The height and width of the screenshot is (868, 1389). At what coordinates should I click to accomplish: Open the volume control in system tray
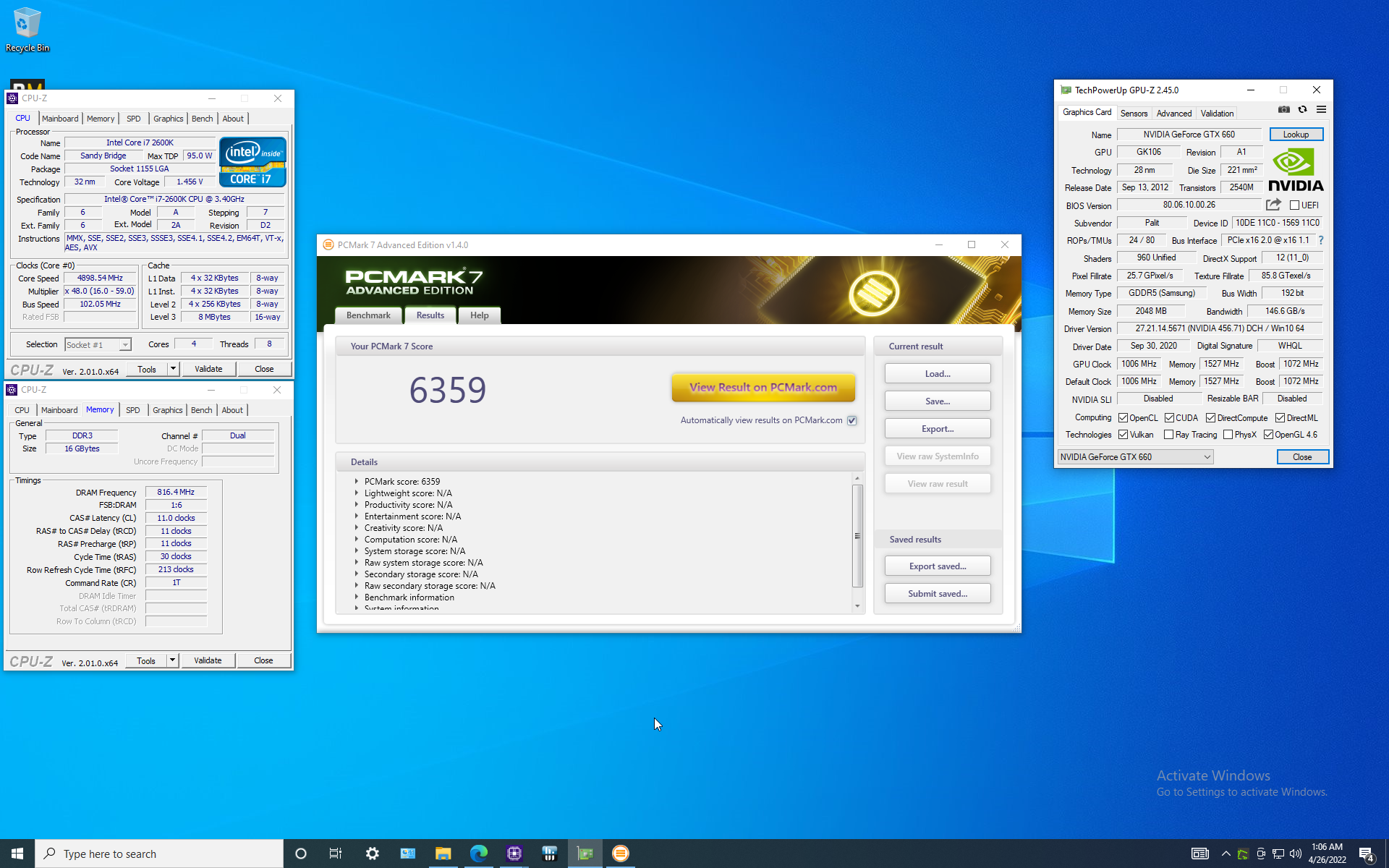(x=1295, y=854)
